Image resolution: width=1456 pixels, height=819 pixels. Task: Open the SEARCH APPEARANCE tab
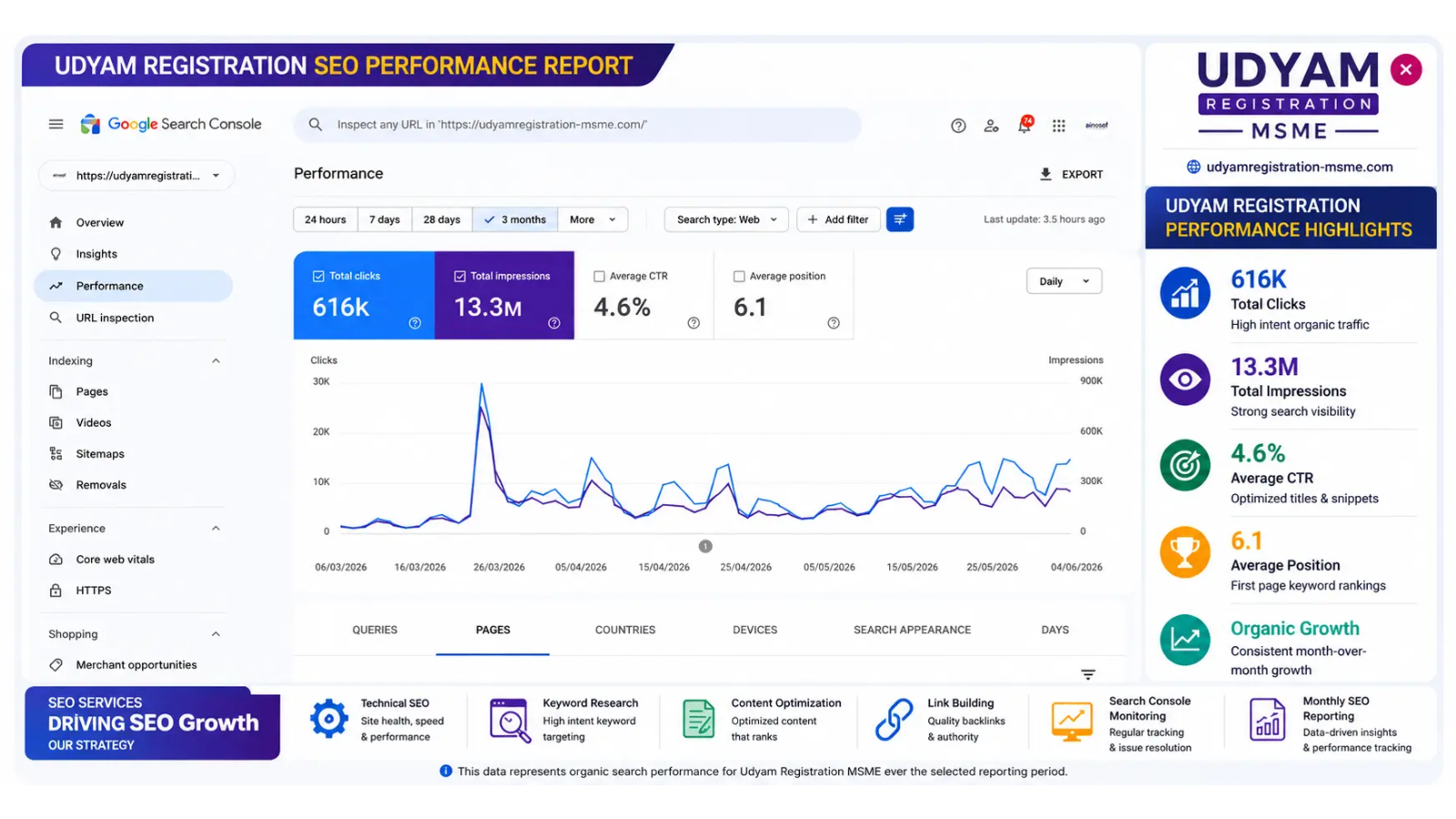[912, 630]
